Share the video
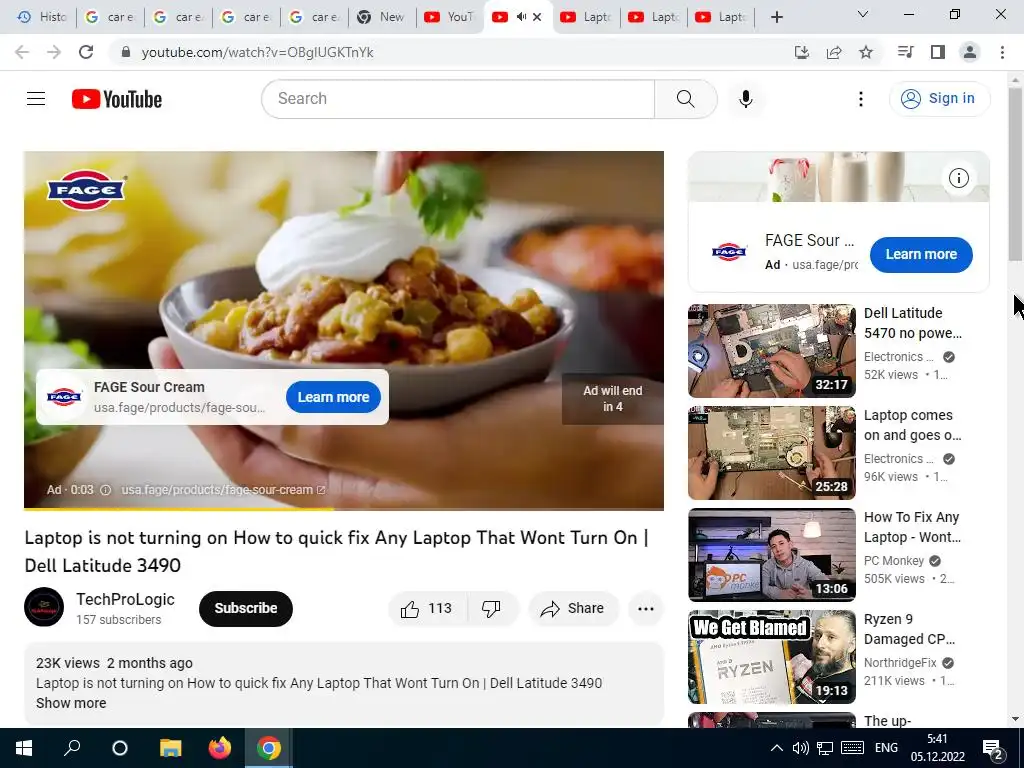1024x768 pixels. [x=573, y=609]
